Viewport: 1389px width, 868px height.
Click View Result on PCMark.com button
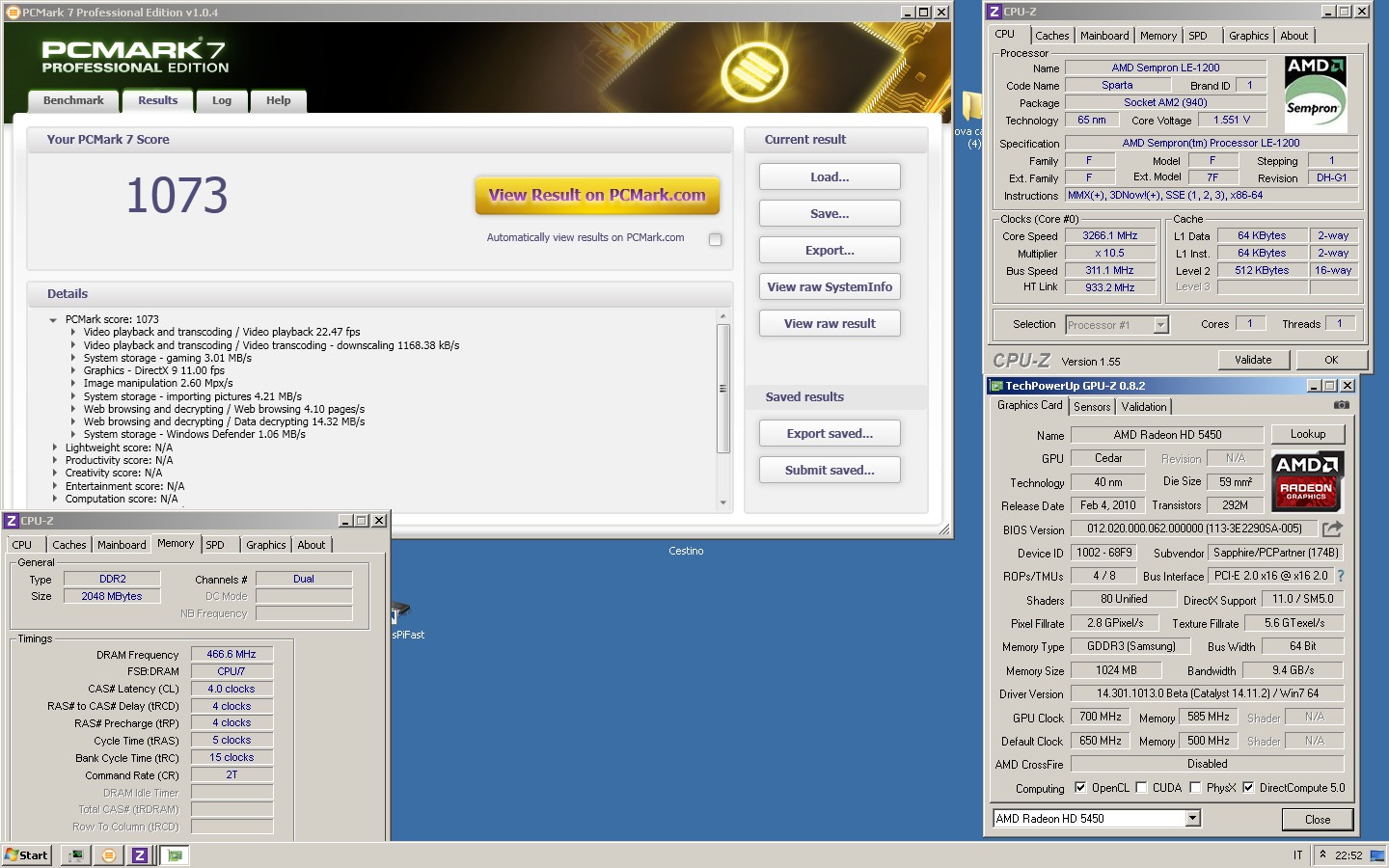(597, 195)
